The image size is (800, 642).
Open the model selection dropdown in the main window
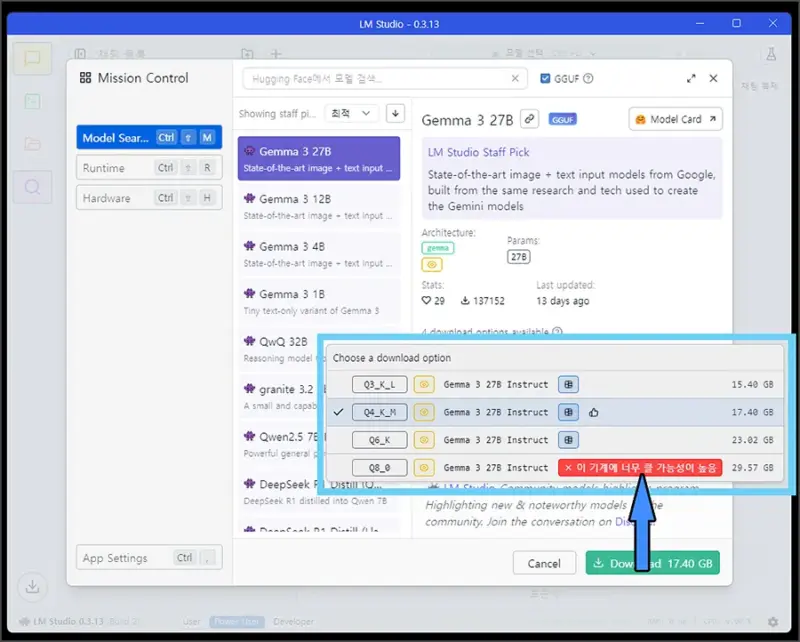(x=543, y=54)
